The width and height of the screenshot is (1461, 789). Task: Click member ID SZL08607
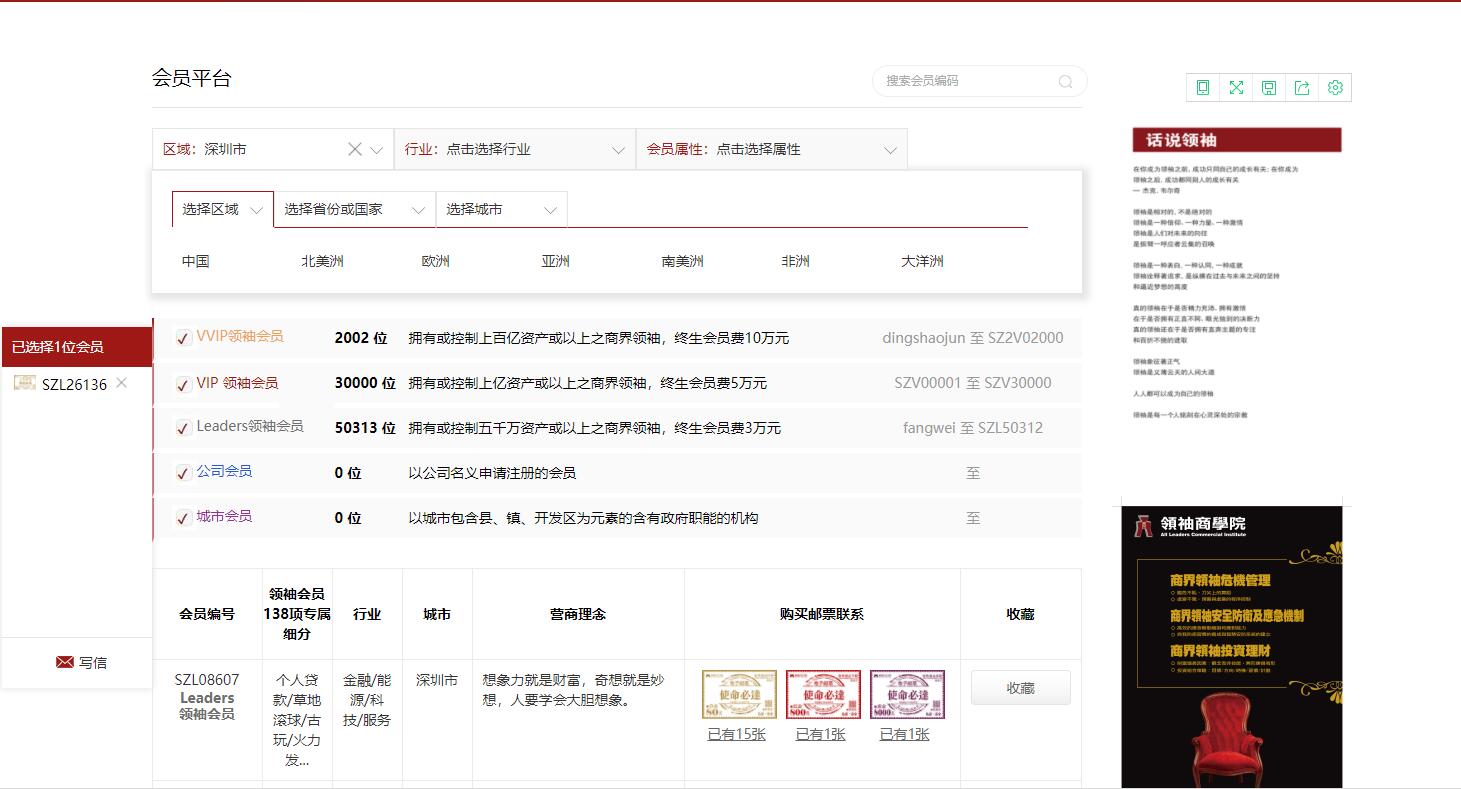pos(207,680)
